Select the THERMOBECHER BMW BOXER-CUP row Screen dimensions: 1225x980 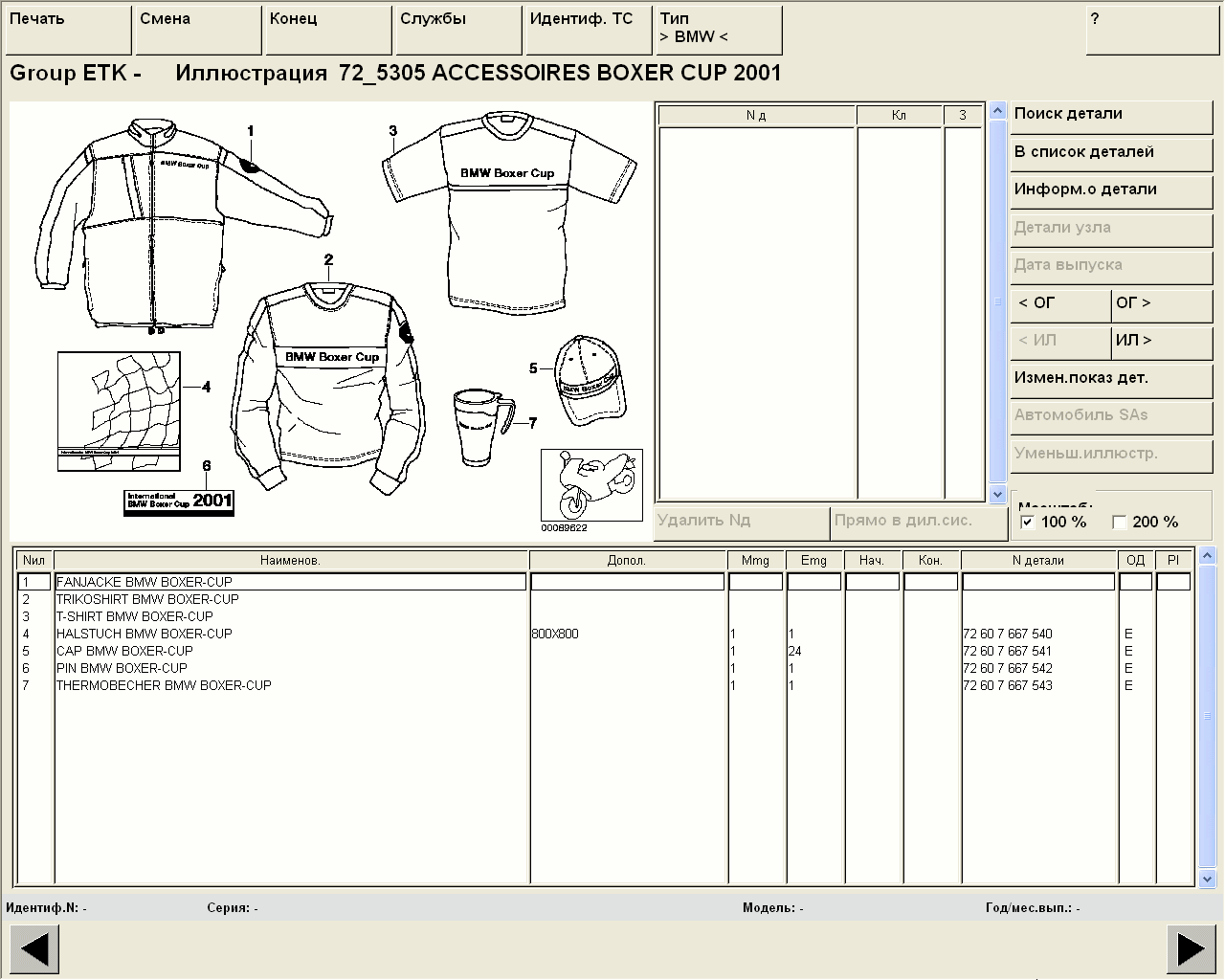click(605, 685)
